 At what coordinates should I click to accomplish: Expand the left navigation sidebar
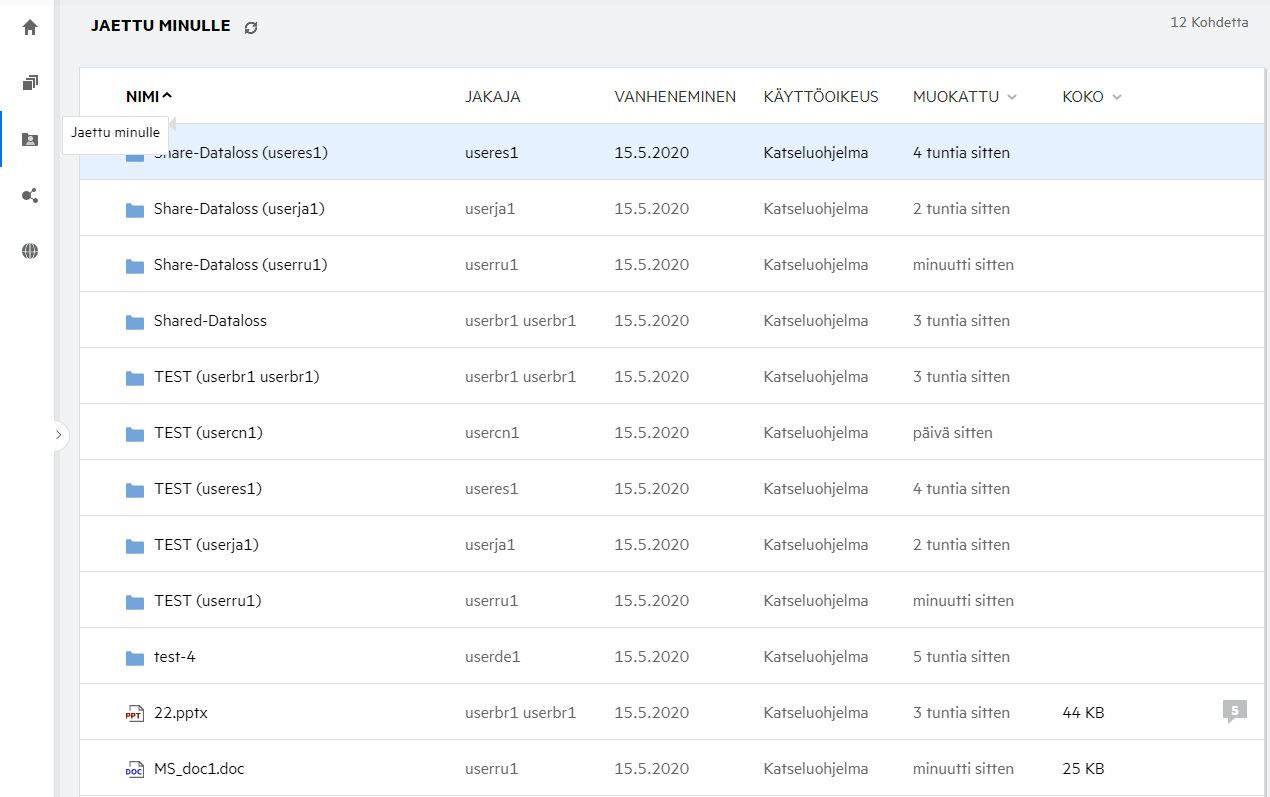point(58,435)
